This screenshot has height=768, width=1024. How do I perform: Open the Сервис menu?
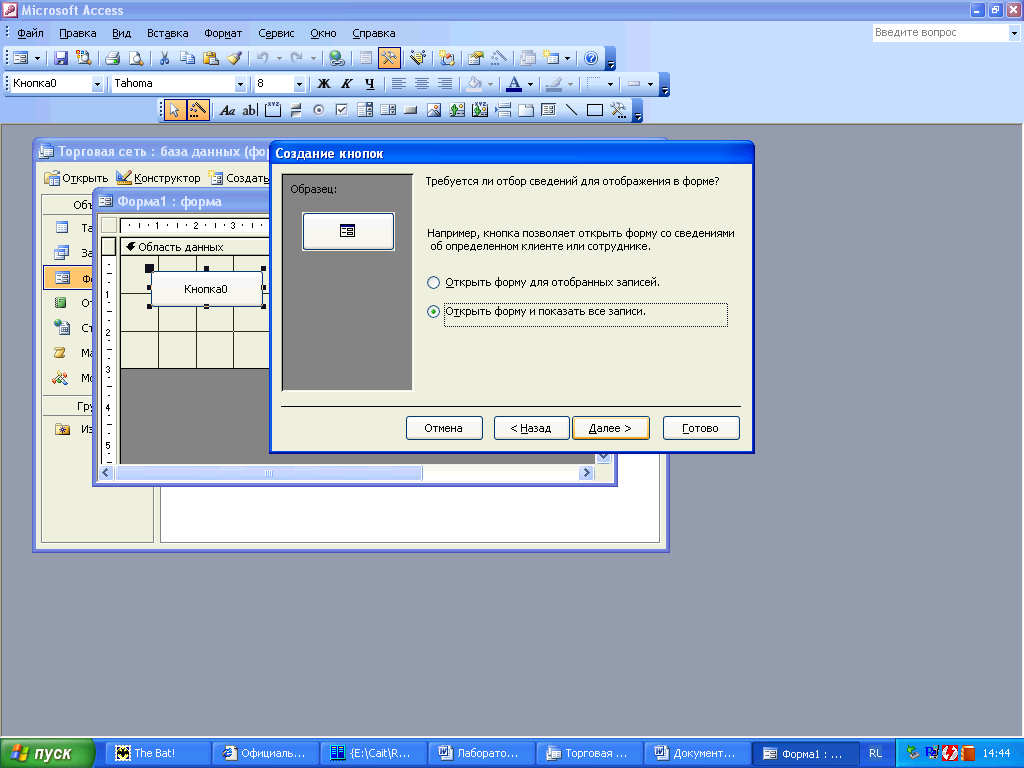point(276,33)
